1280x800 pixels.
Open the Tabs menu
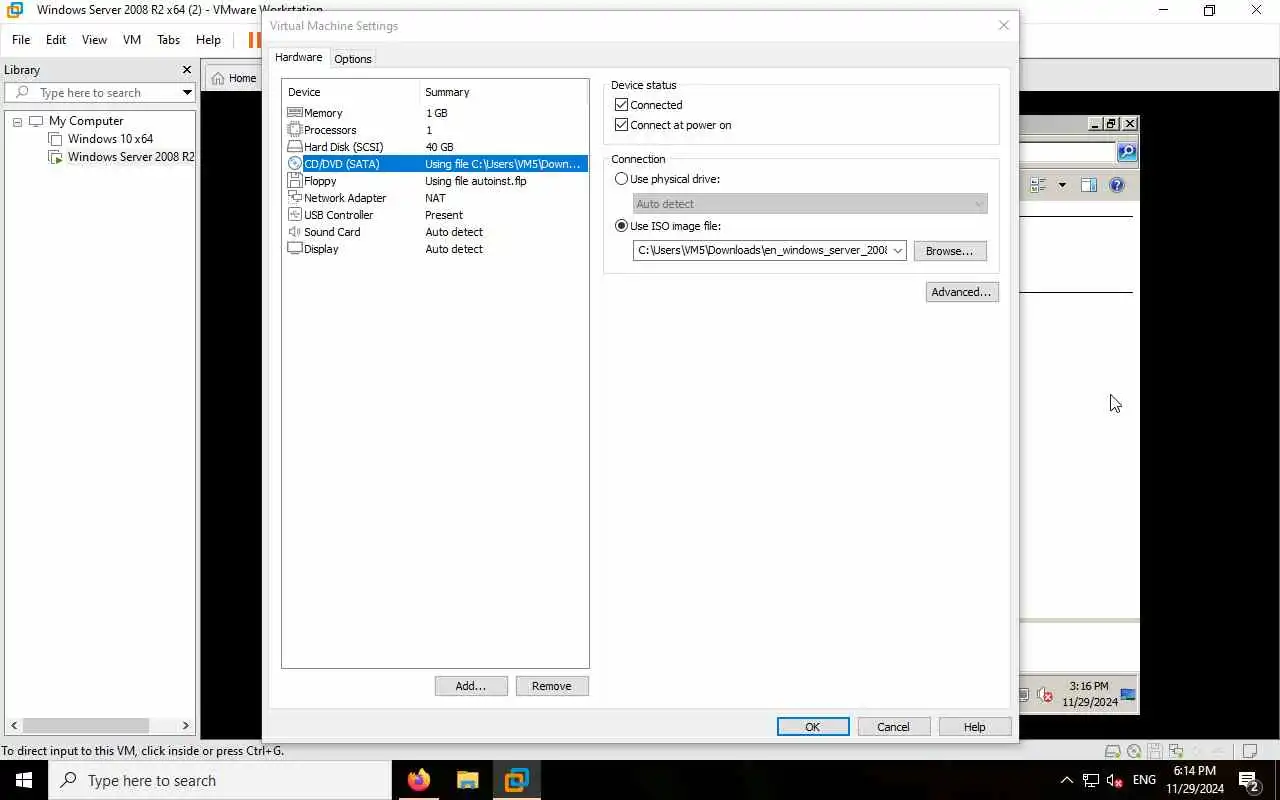(x=169, y=40)
